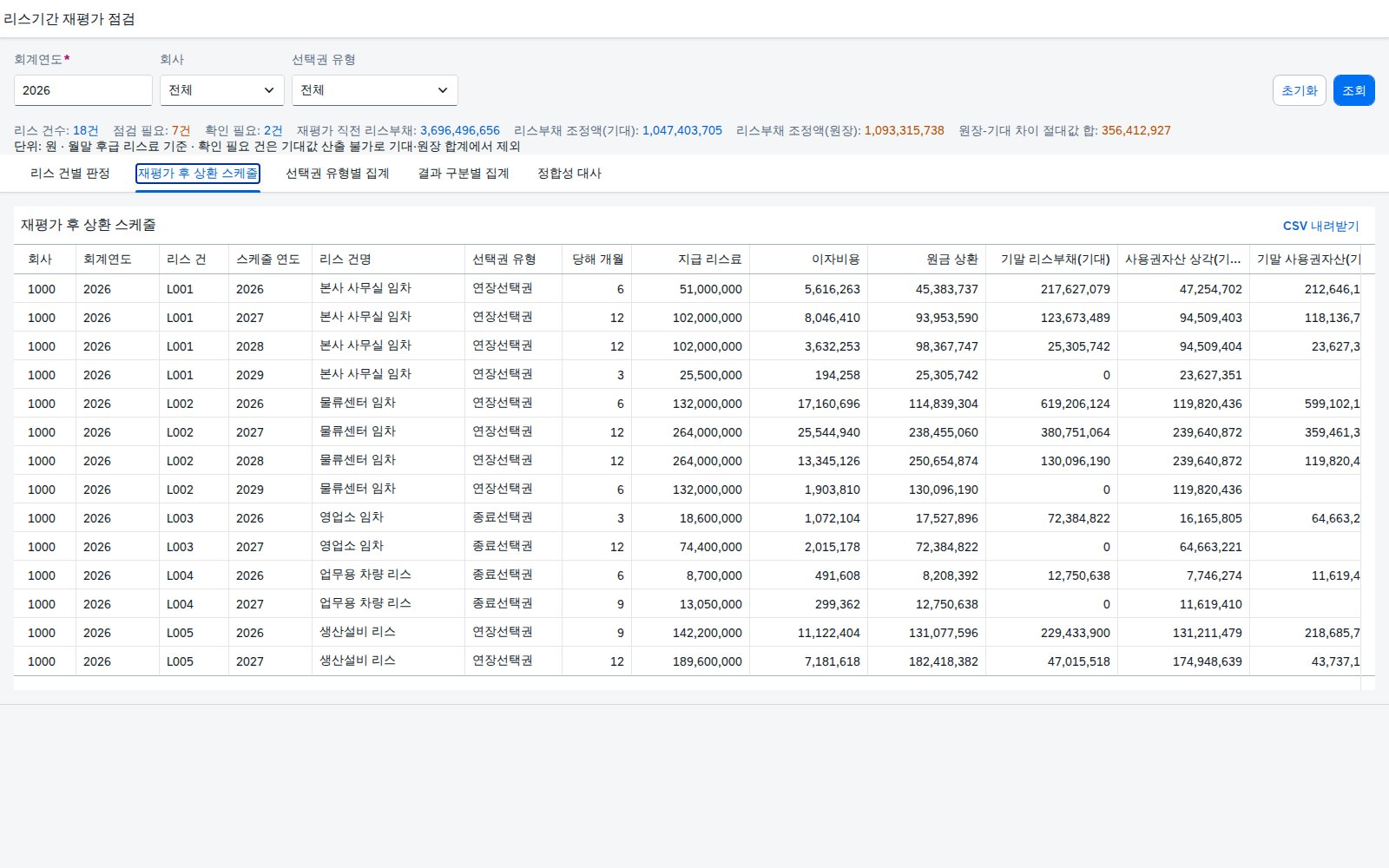1389x868 pixels.
Task: Open the 선택권 유형 dropdown
Action: point(374,90)
